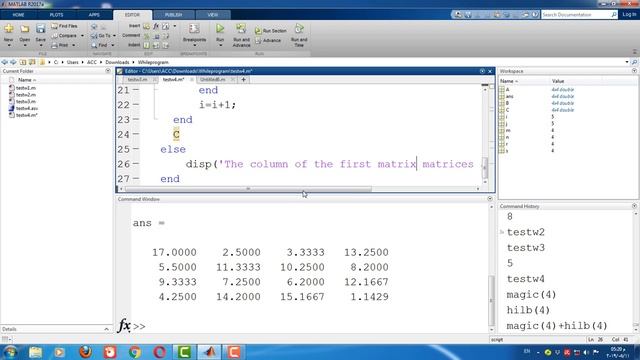This screenshot has height=360, width=640.
Task: Switch to the PLOTS ribbon tab
Action: (x=56, y=15)
